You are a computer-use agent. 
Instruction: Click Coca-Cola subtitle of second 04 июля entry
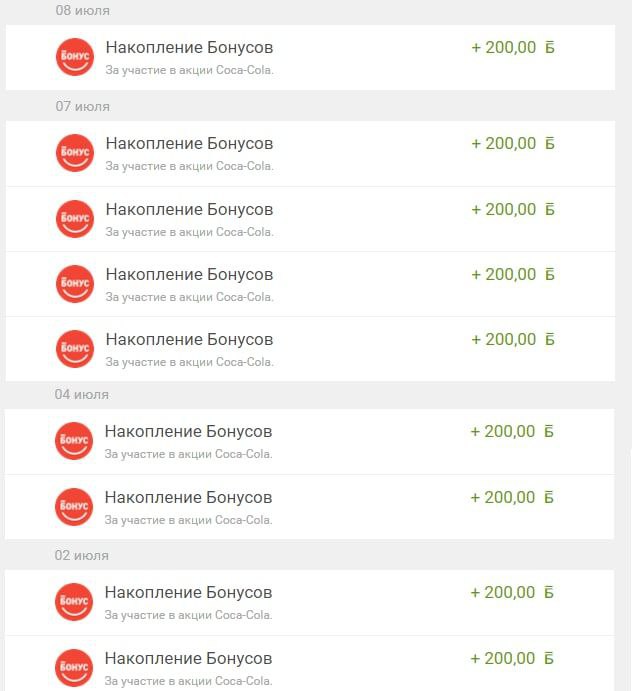pos(188,520)
